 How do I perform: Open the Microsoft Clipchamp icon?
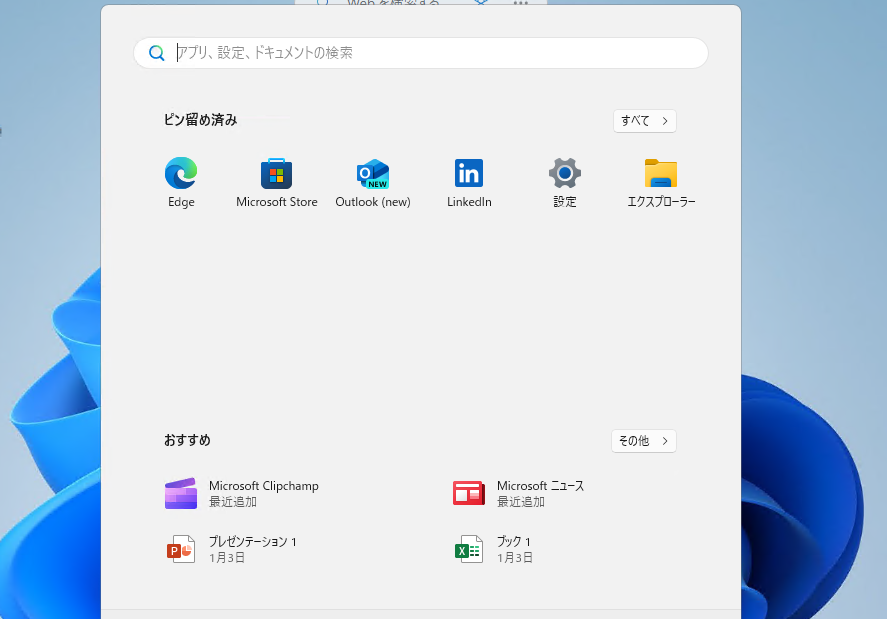tap(181, 493)
